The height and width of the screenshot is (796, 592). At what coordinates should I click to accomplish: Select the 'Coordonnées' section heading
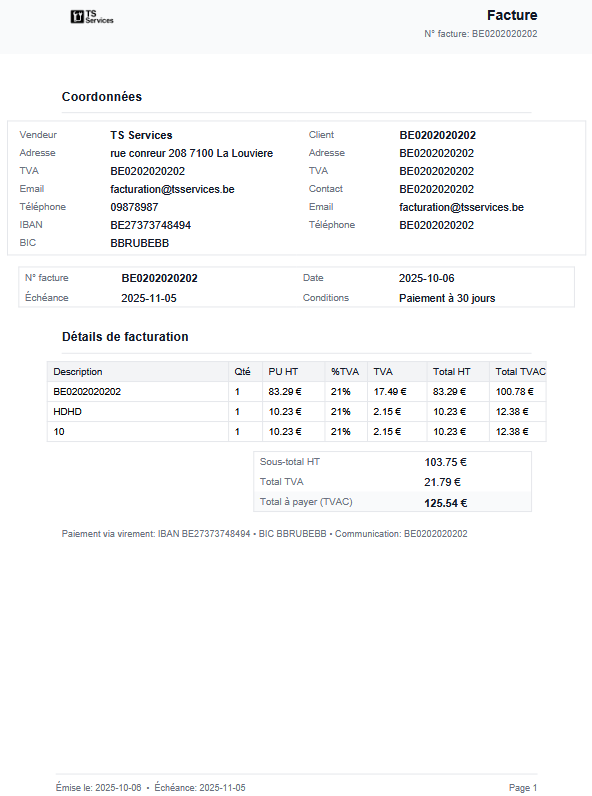102,96
